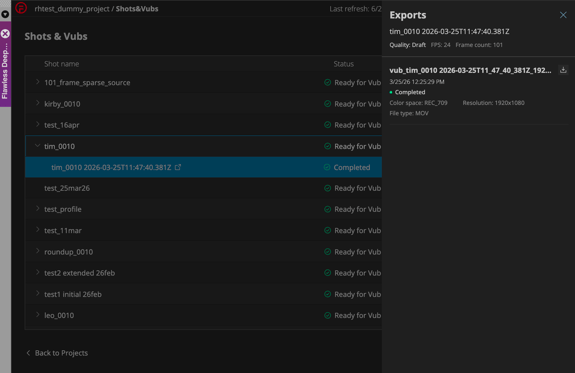Screen dimensions: 575x373
Task: Go back to Projects
Action: (x=57, y=353)
